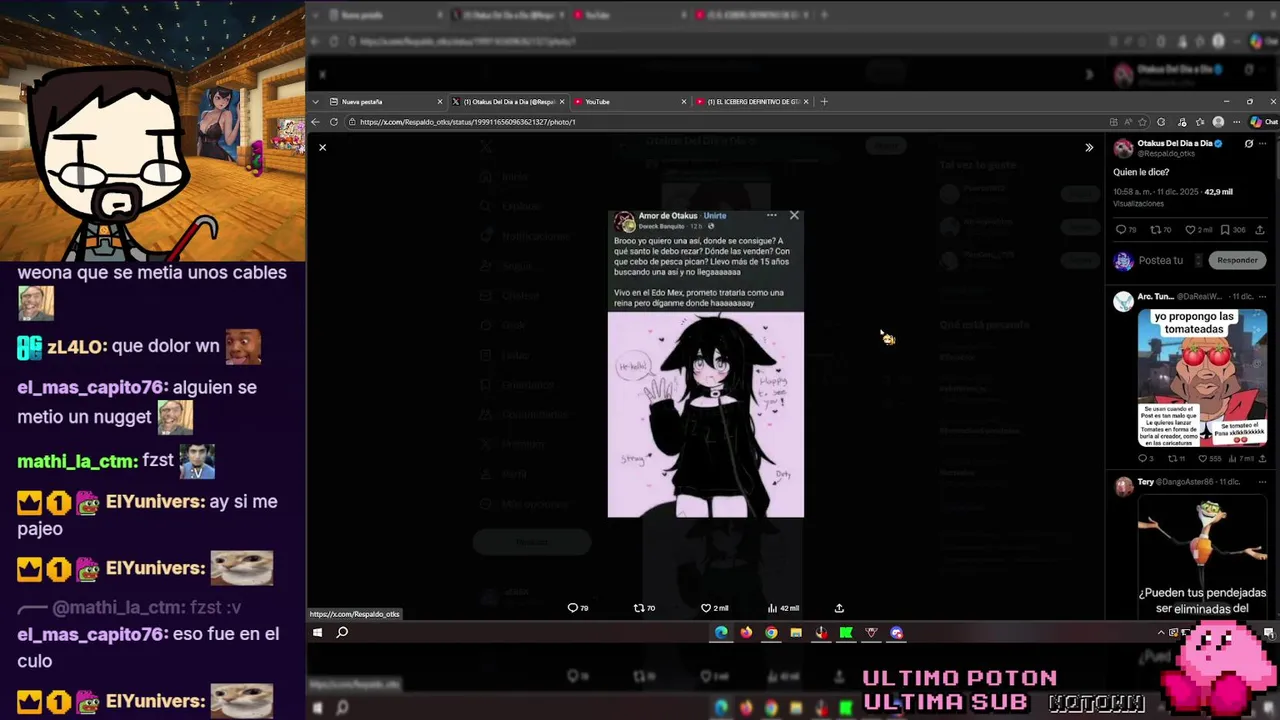Open the anime girl drawing image
The width and height of the screenshot is (1280, 720).
click(x=705, y=414)
